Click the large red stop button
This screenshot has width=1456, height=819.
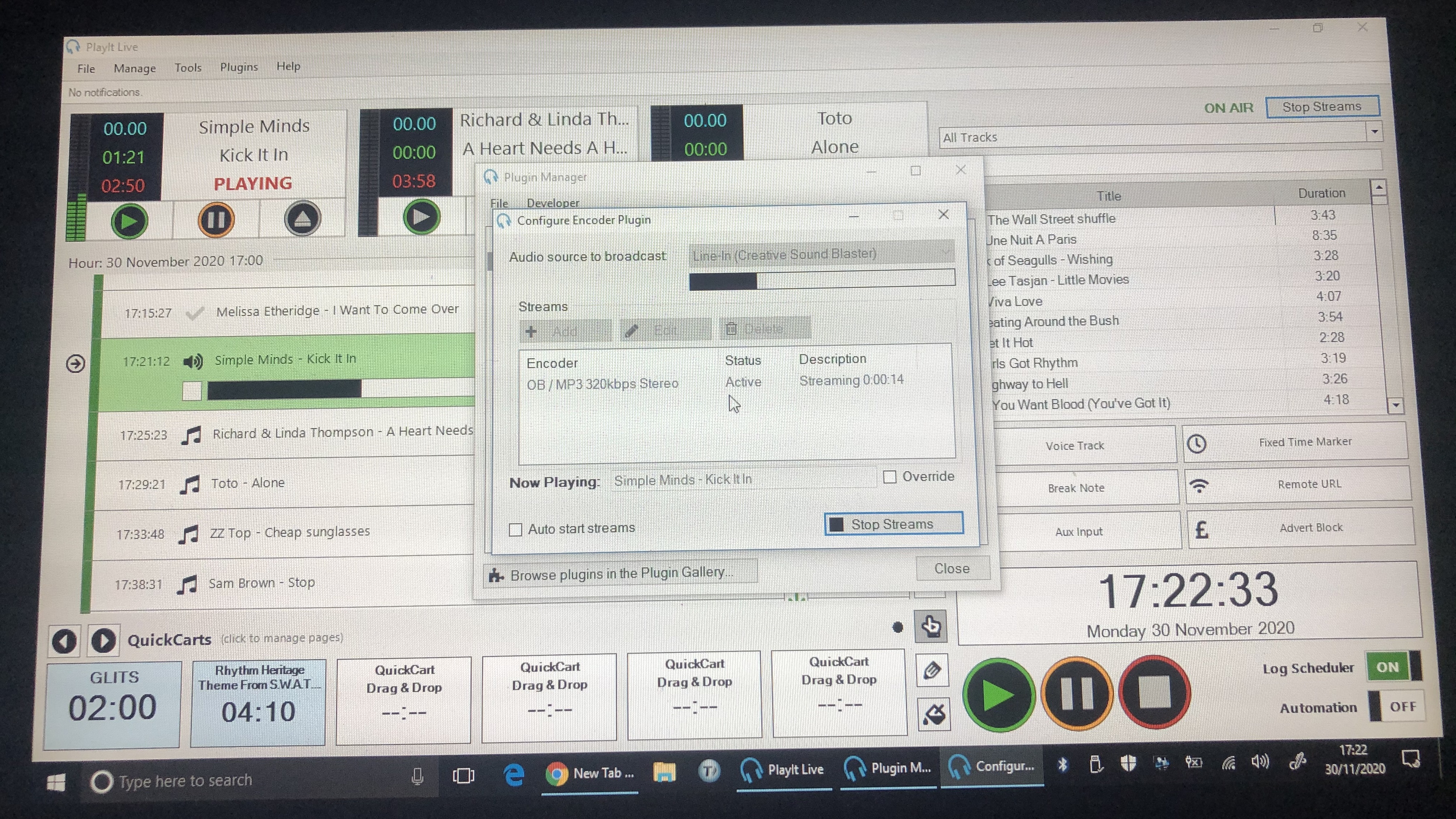pyautogui.click(x=1154, y=692)
